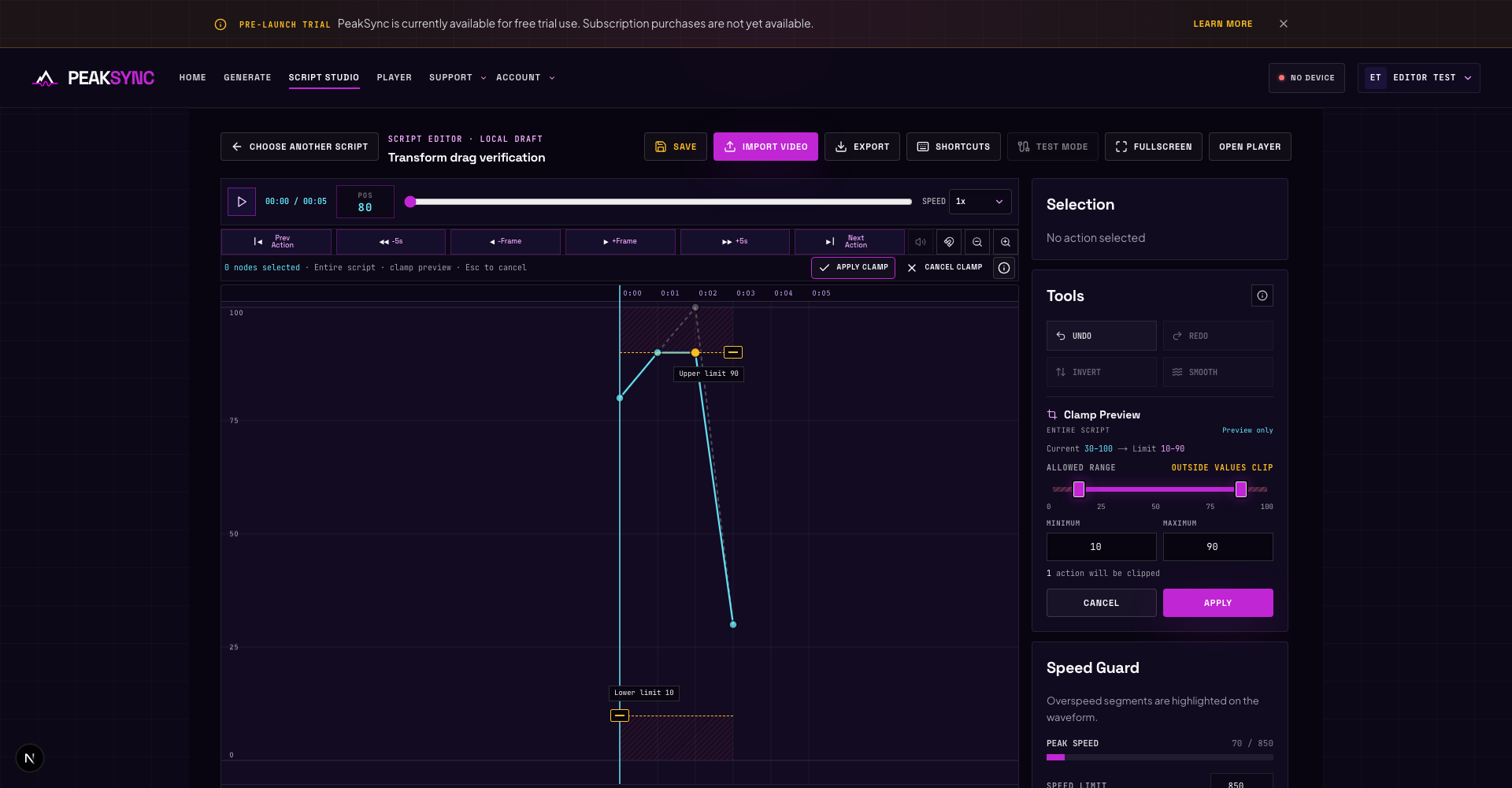
Task: Click the No Device status indicator
Action: coord(1306,78)
